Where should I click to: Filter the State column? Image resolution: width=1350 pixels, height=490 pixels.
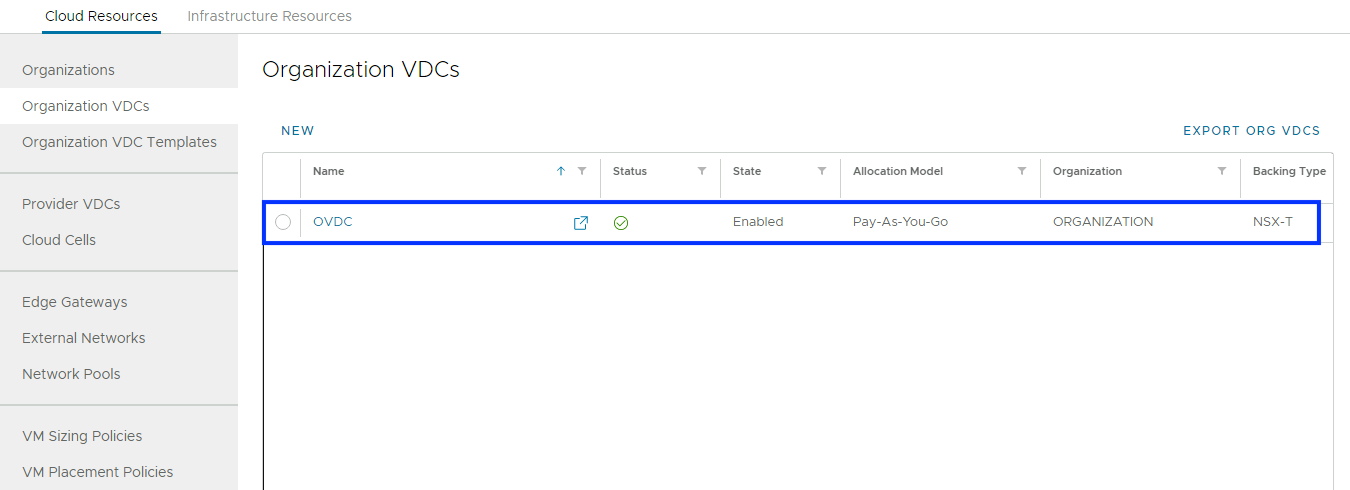pos(822,171)
